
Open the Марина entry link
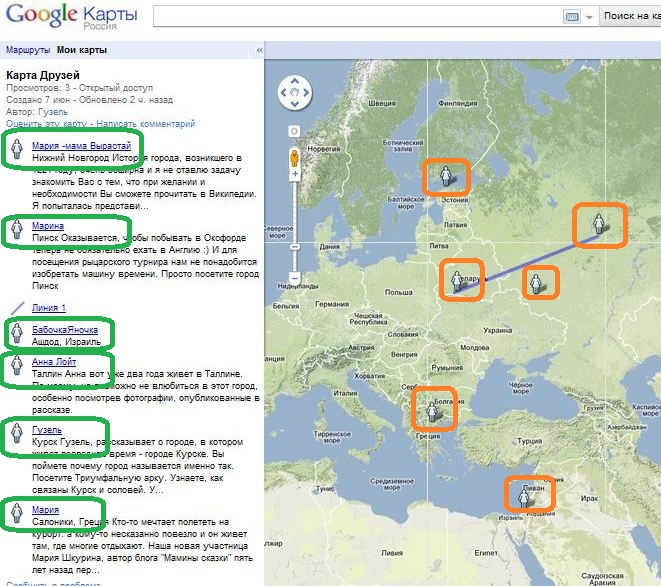pos(48,226)
